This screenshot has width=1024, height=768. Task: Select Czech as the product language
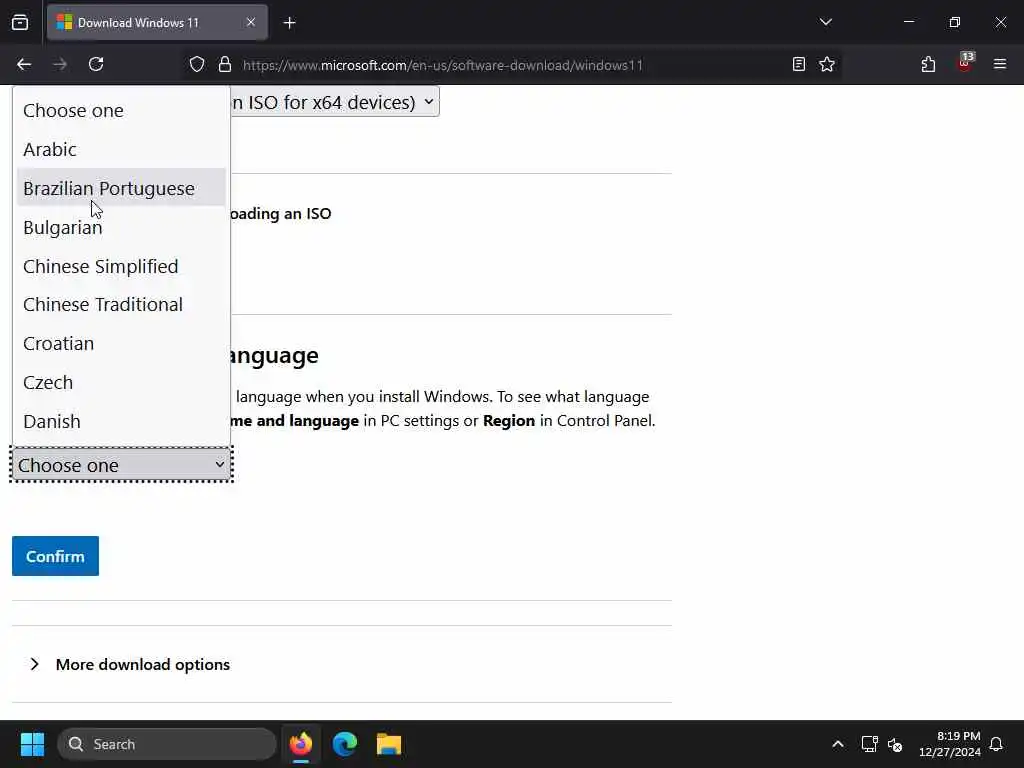[121, 383]
